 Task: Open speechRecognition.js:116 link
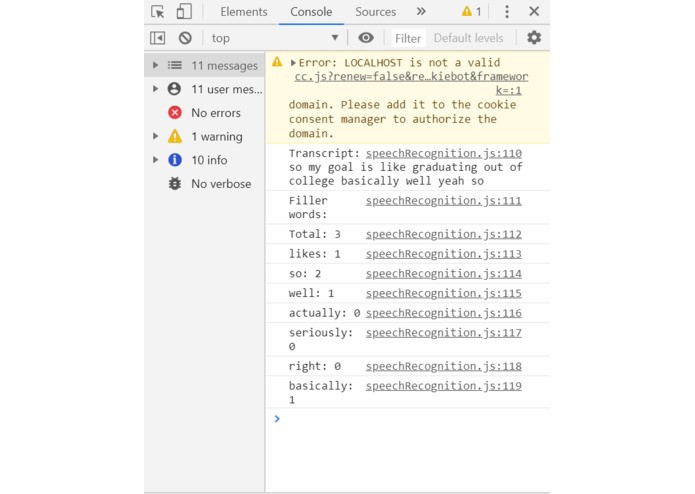444,313
